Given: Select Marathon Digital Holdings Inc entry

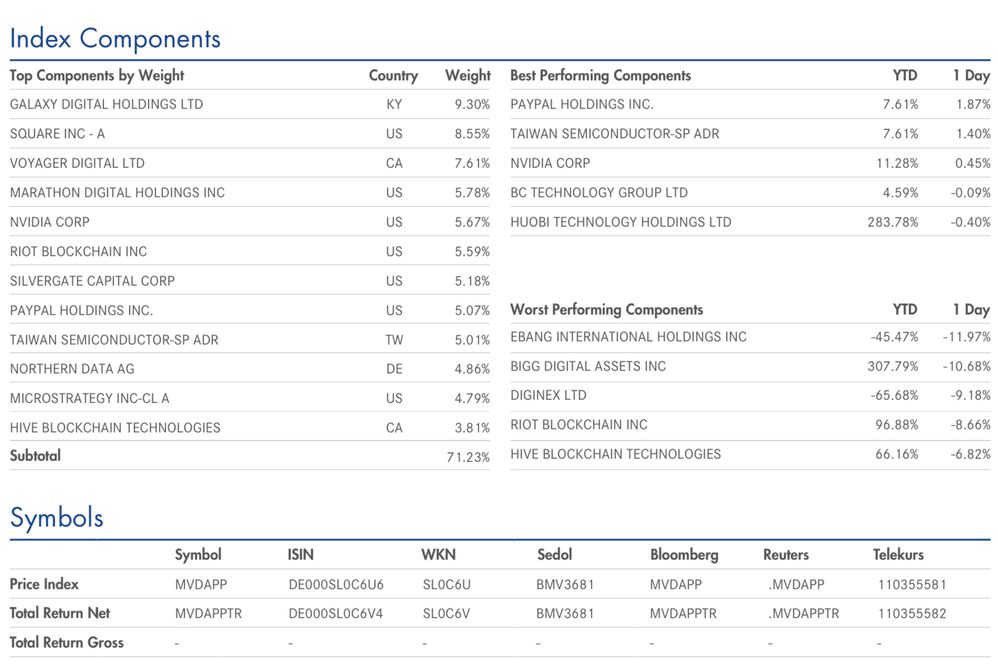Looking at the screenshot, I should [x=117, y=192].
